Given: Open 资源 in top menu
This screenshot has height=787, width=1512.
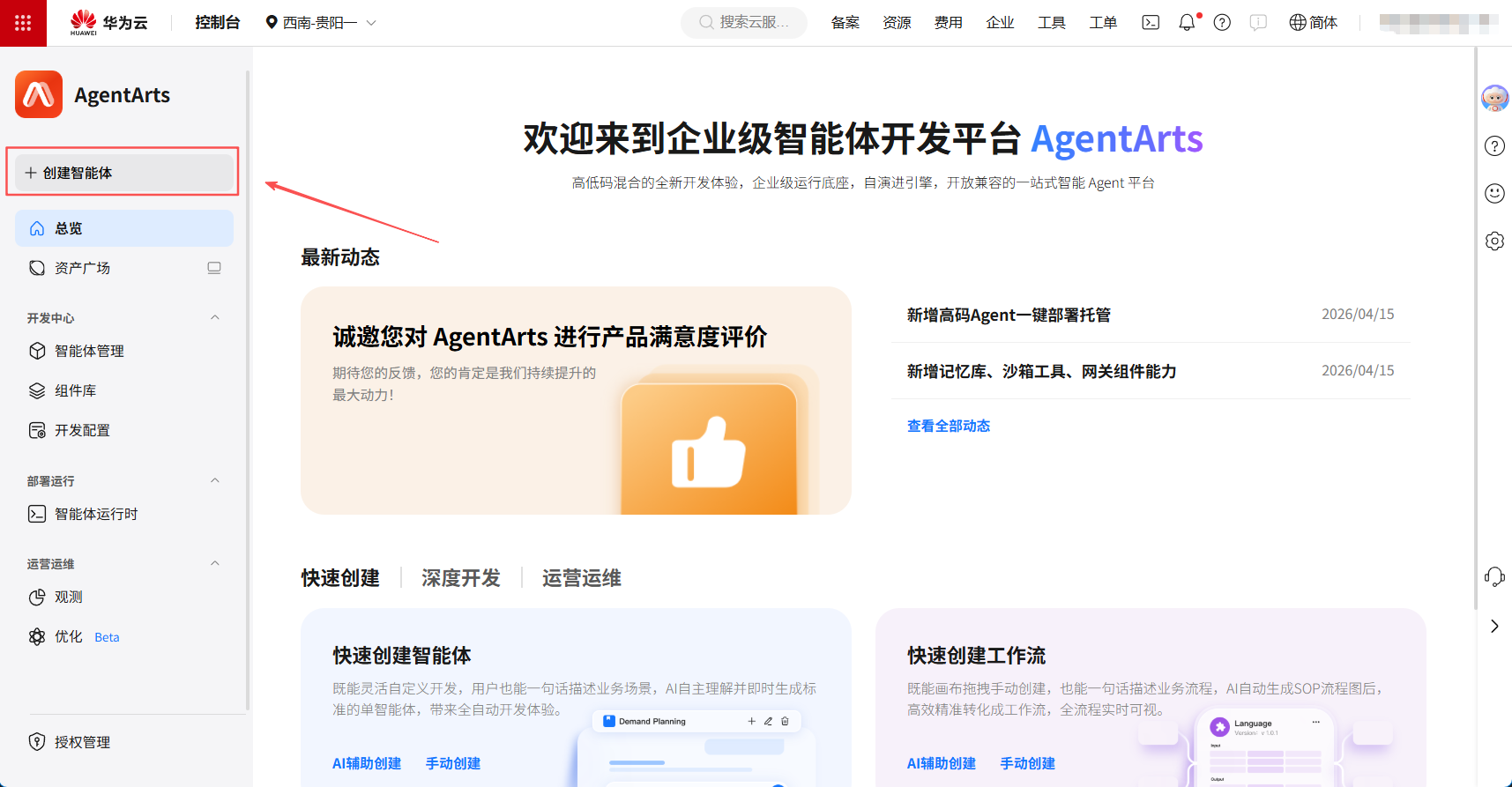Looking at the screenshot, I should pyautogui.click(x=898, y=23).
